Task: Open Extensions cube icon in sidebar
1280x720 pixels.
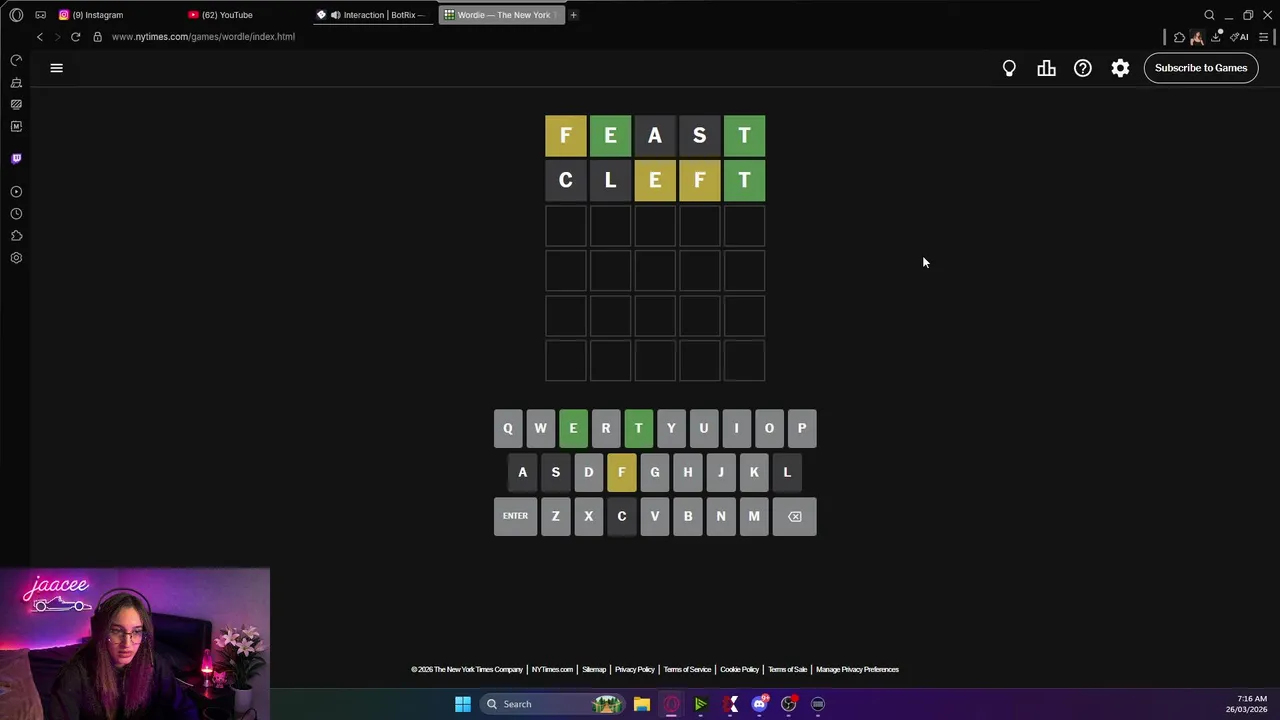Action: pyautogui.click(x=16, y=236)
